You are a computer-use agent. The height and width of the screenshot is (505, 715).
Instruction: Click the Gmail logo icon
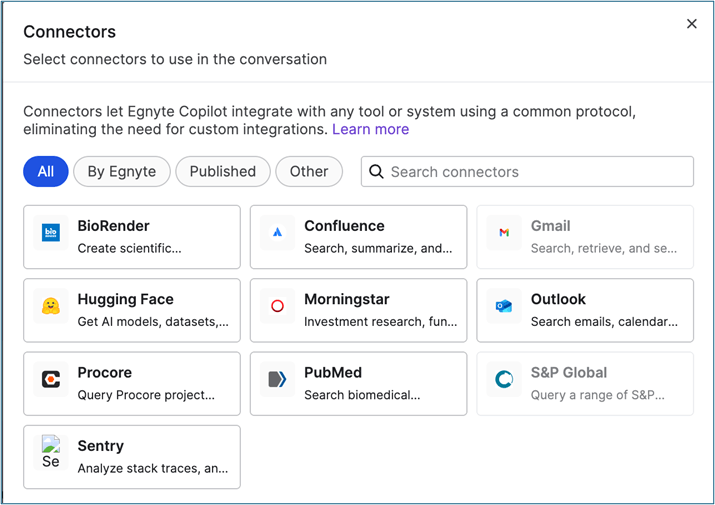(504, 233)
